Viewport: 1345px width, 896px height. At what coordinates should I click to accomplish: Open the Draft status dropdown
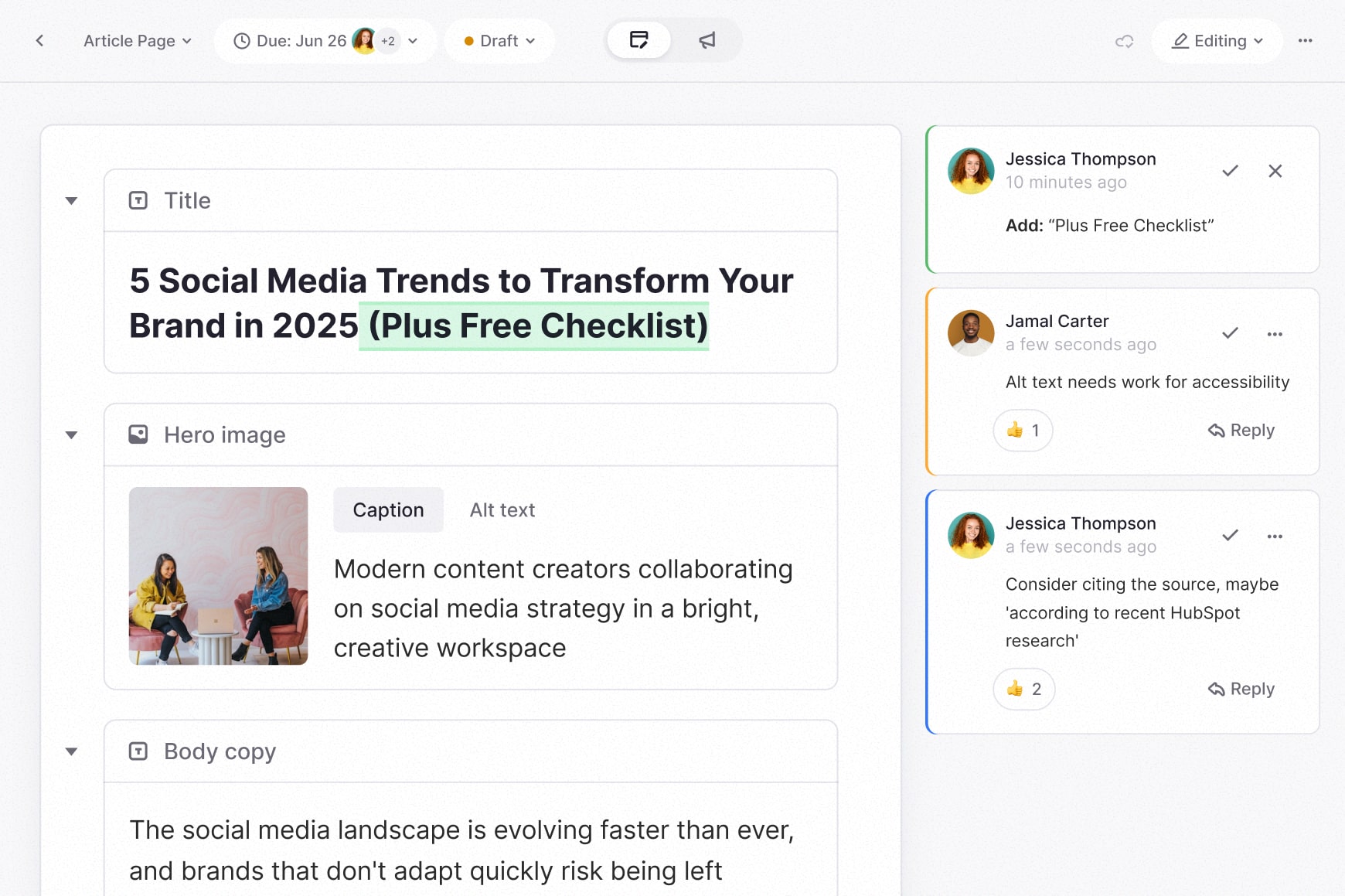pos(499,41)
